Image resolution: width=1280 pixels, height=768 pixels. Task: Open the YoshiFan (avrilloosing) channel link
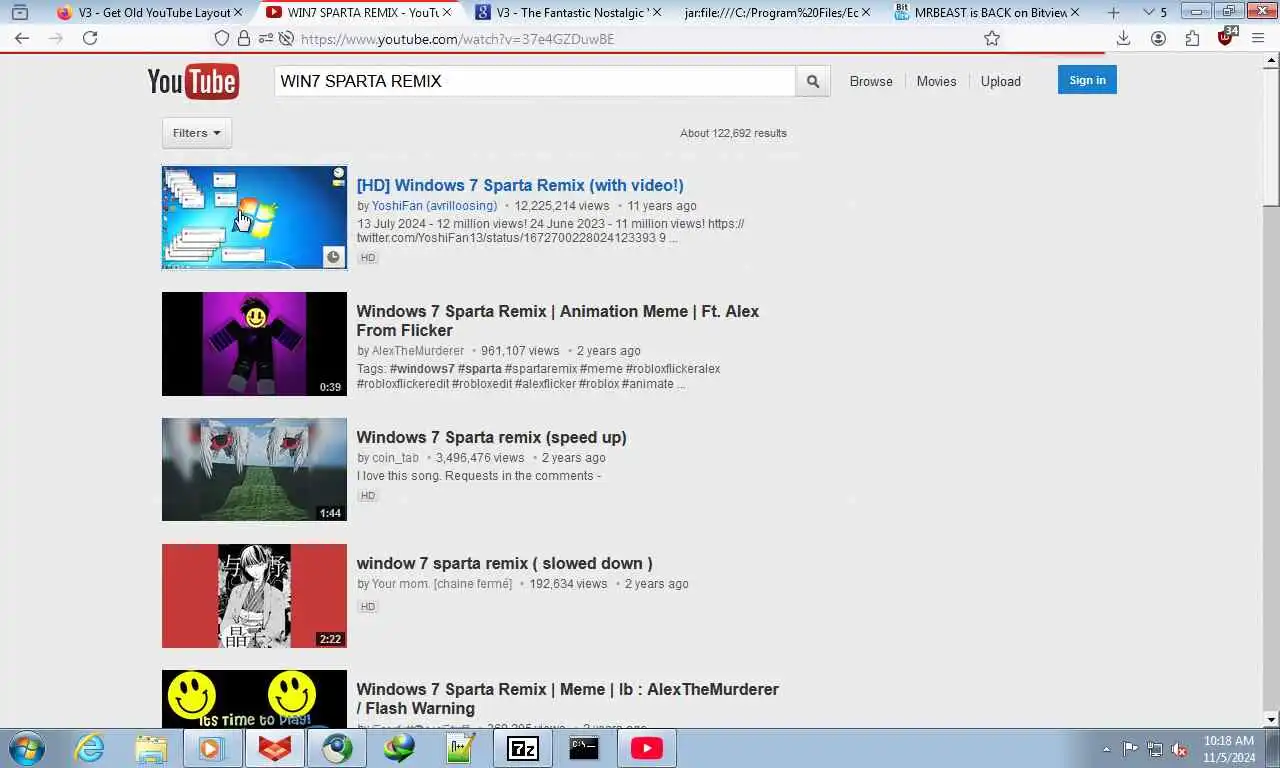(x=434, y=206)
